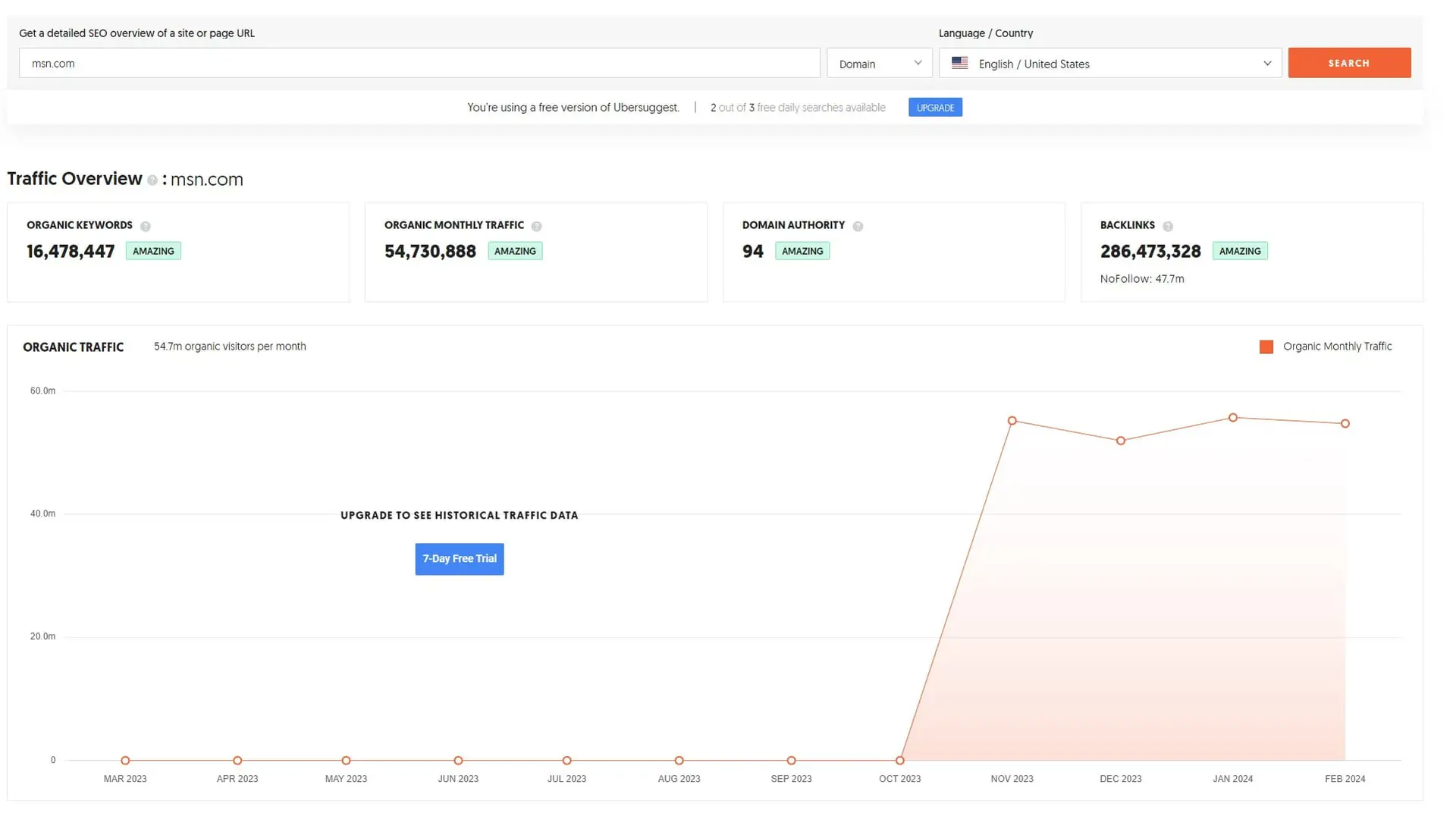Start the 7-Day Free Trial
Screen dimensions: 1456x819
[x=460, y=559]
